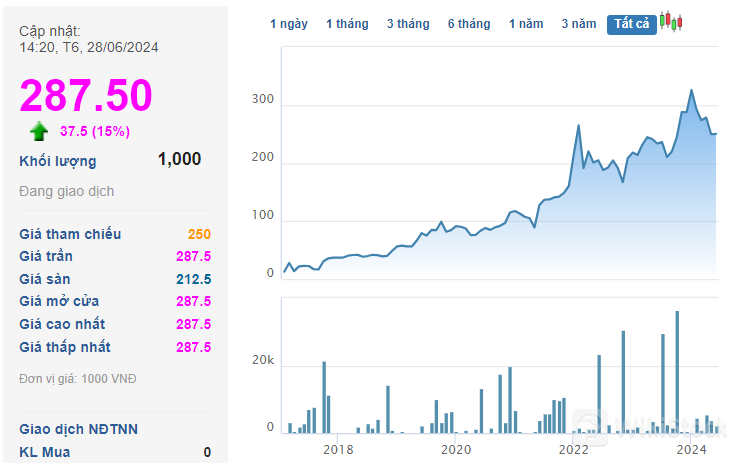Viewport: 737px width, 463px height.
Task: Click the 2018 label on time axis
Action: tap(338, 450)
